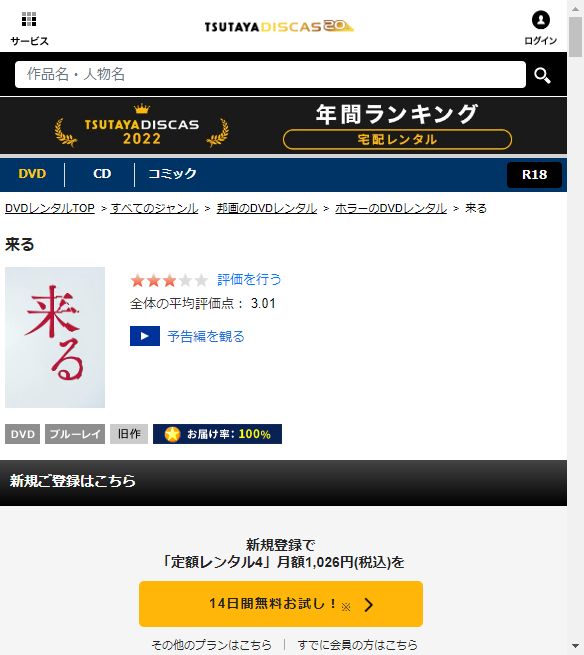The width and height of the screenshot is (584, 655).
Task: Click the third rating star
Action: pos(169,280)
